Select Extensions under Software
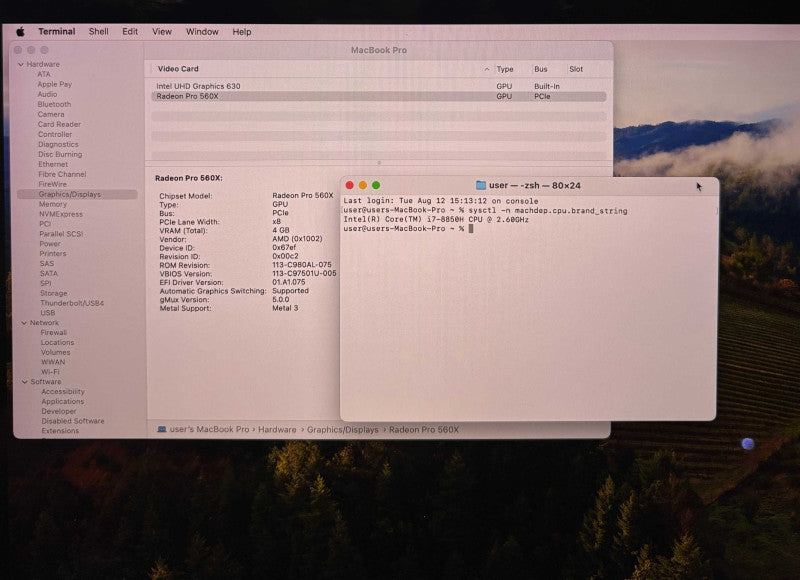800x580 pixels. pyautogui.click(x=60, y=431)
